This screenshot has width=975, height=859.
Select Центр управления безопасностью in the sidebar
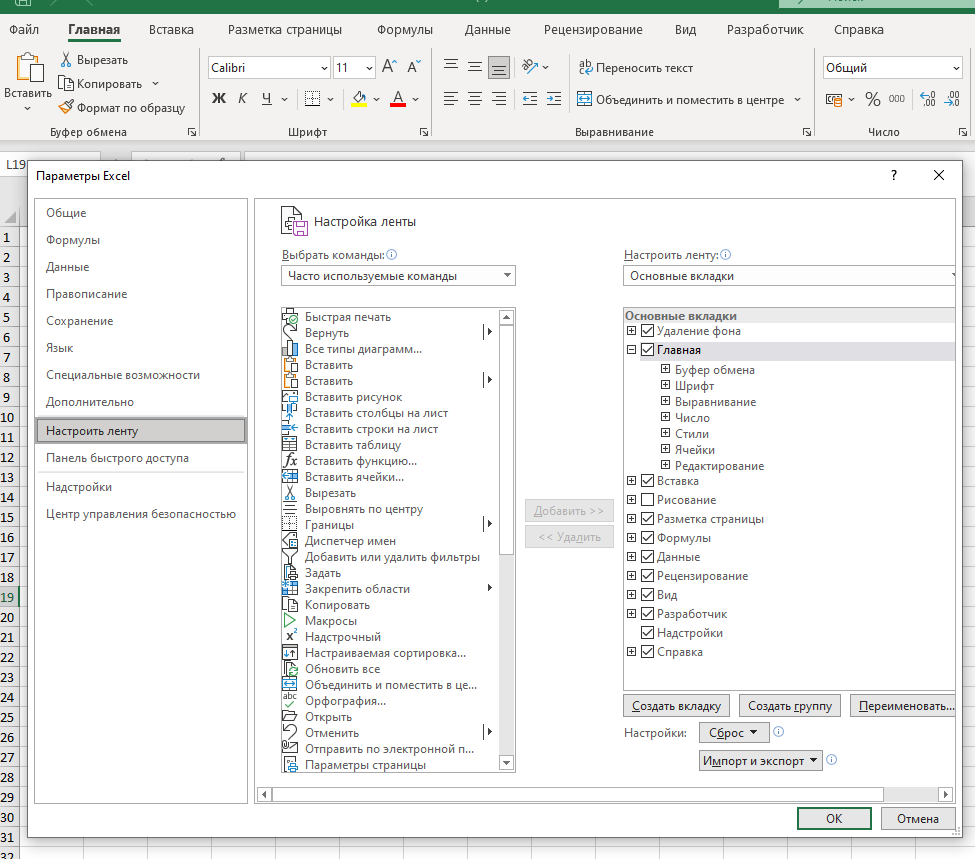(x=141, y=514)
